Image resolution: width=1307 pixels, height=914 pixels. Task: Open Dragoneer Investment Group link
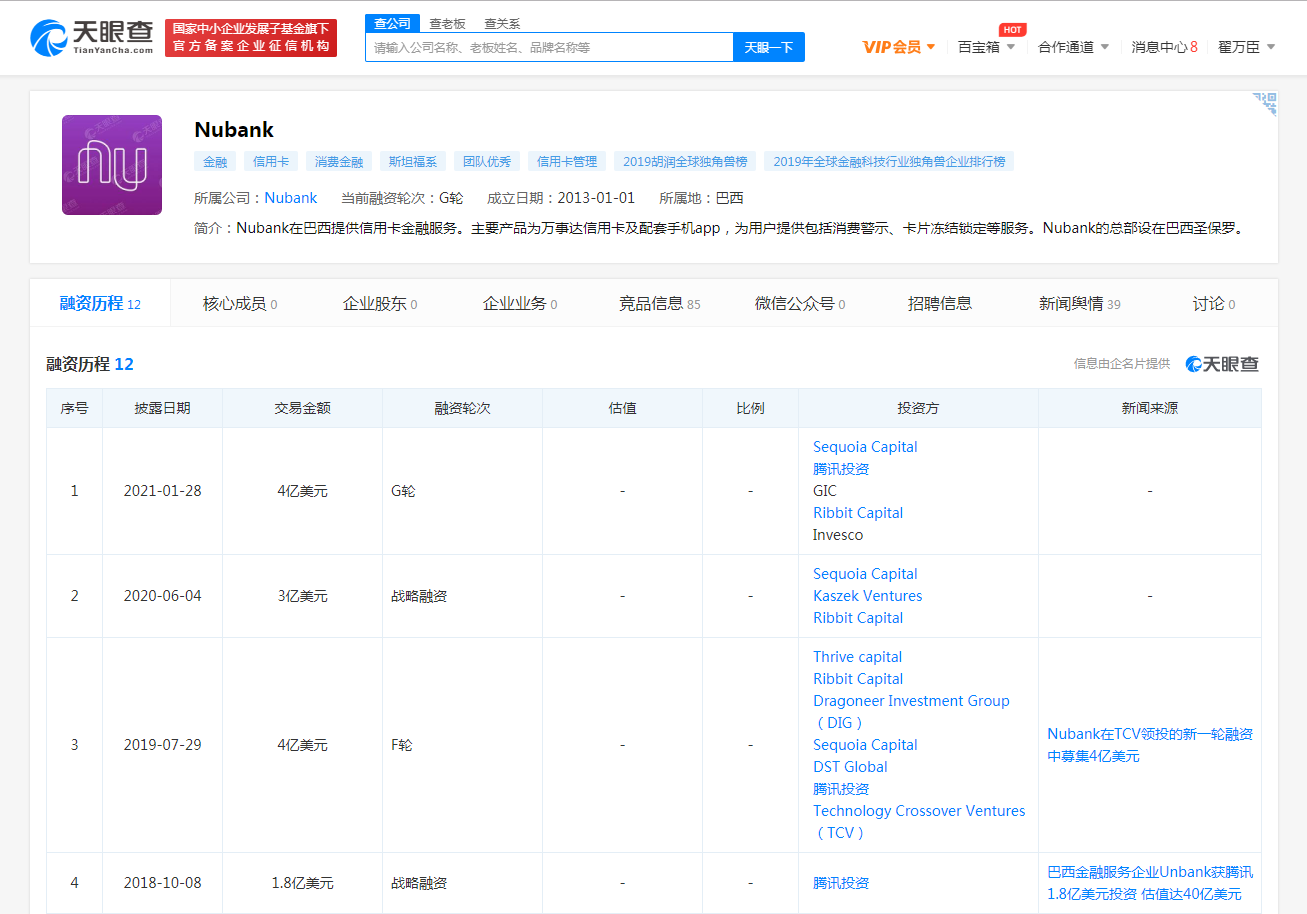pos(911,711)
